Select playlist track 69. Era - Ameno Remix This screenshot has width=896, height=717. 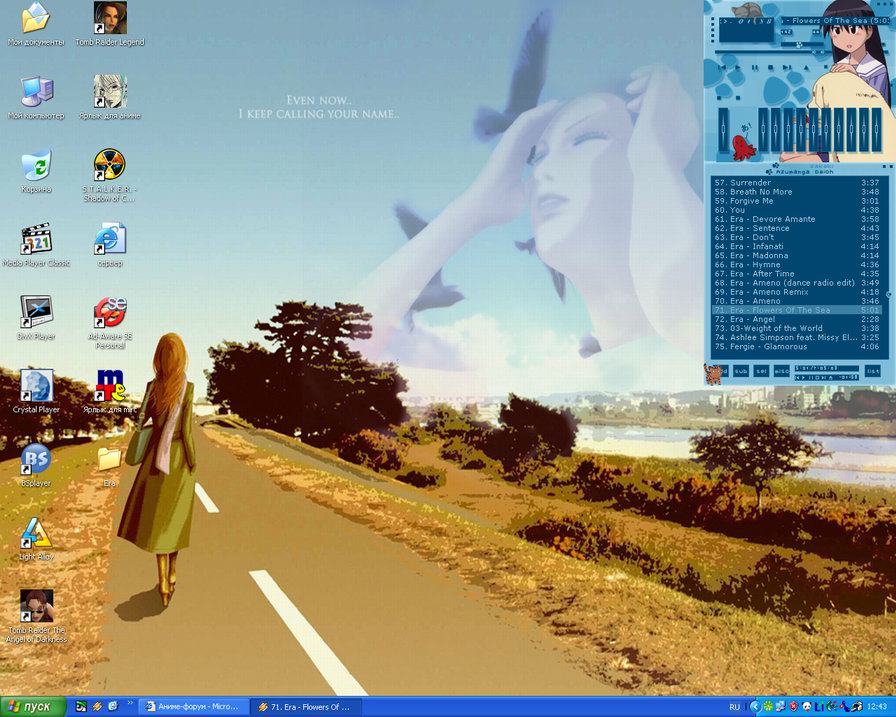[x=797, y=292]
